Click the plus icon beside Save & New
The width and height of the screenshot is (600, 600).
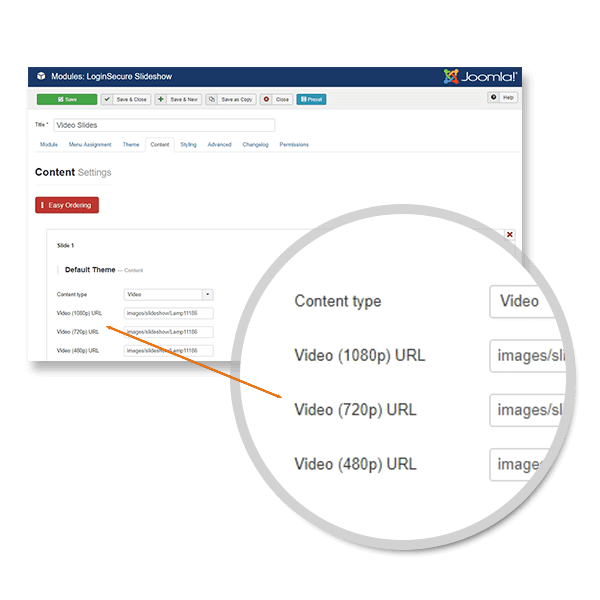(161, 99)
